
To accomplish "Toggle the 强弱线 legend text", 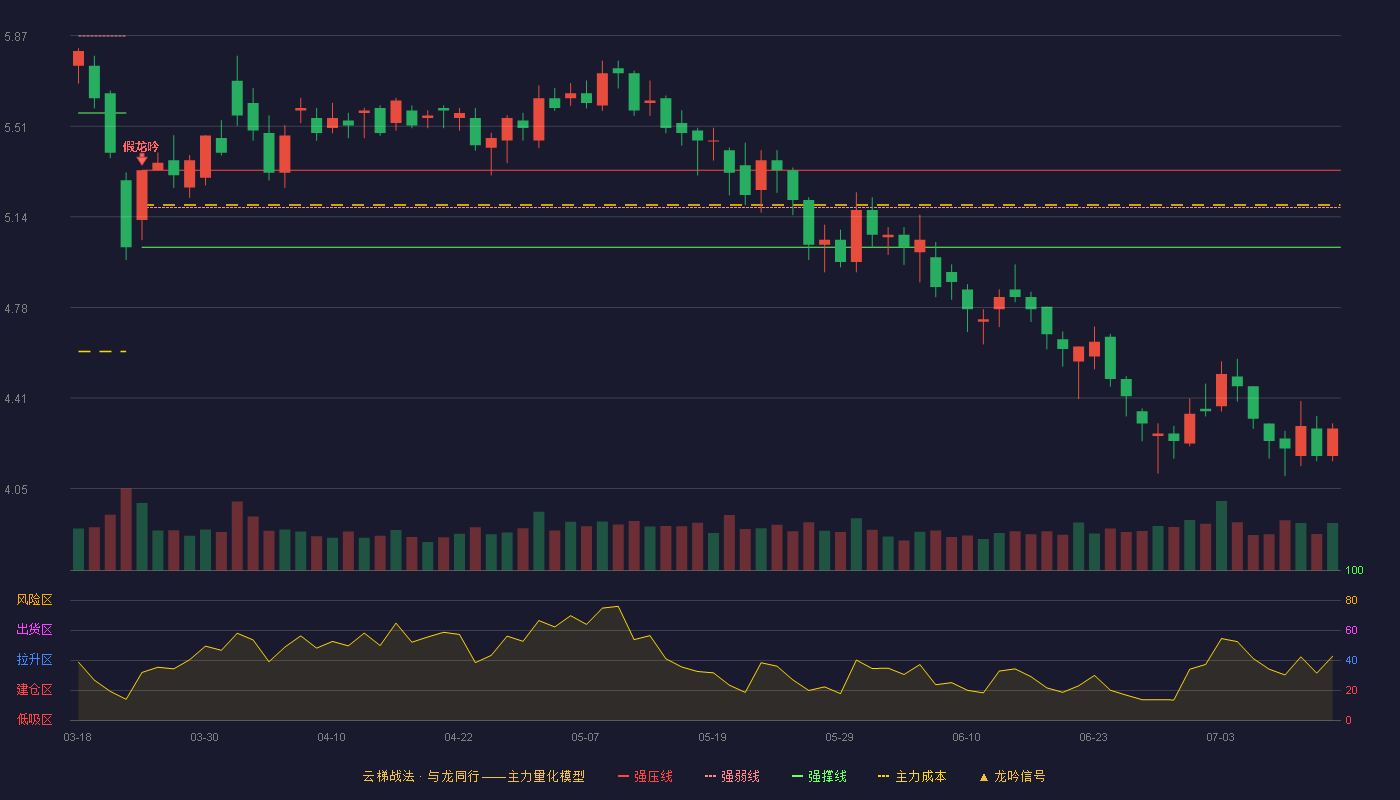I will pyautogui.click(x=740, y=776).
